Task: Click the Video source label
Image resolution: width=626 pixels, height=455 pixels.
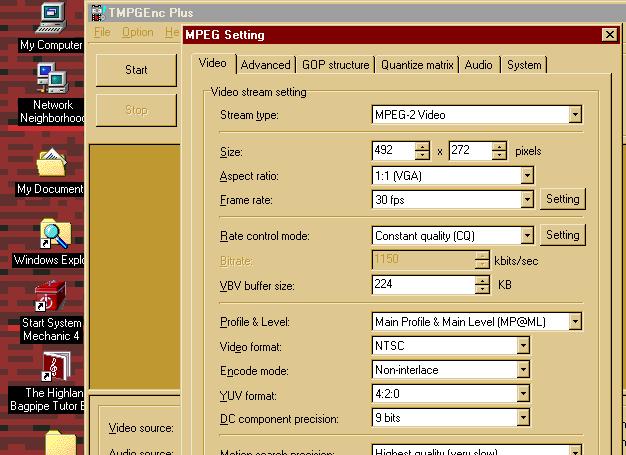Action: [141, 428]
